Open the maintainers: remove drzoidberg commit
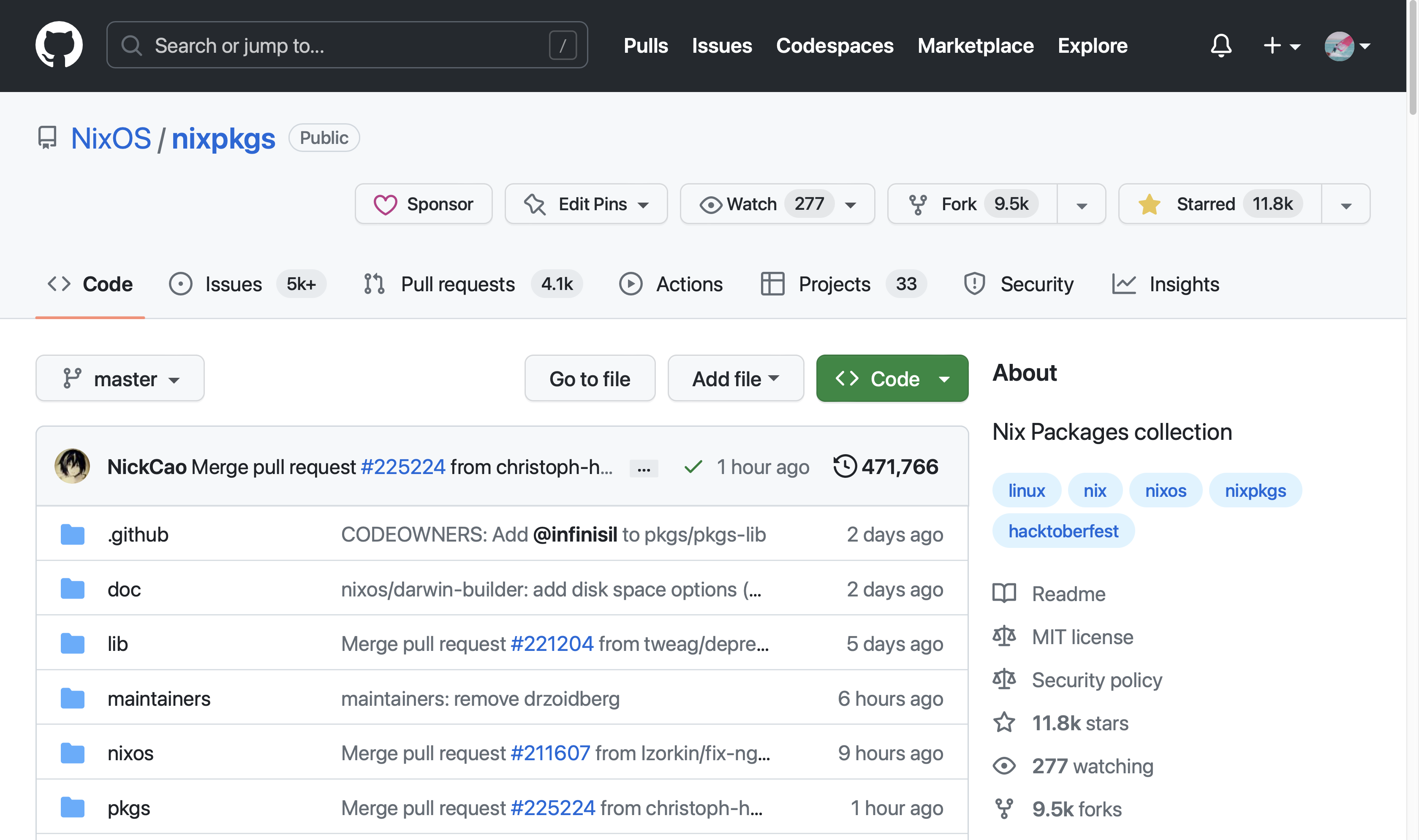The width and height of the screenshot is (1419, 840). tap(480, 699)
